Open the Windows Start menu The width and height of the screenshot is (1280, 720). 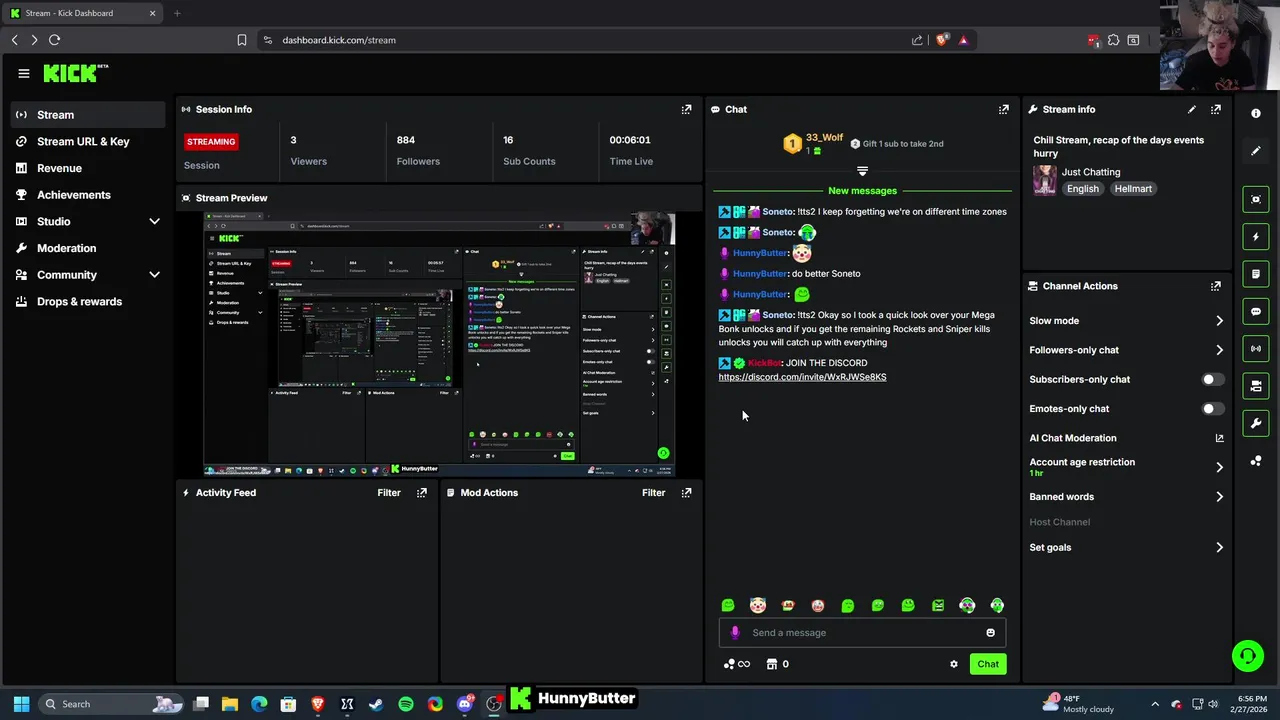21,704
